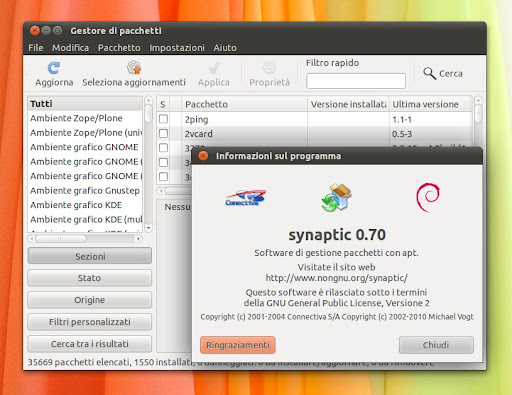The image size is (512, 395).
Task: Sort by Ultima versione column header
Action: pos(430,104)
